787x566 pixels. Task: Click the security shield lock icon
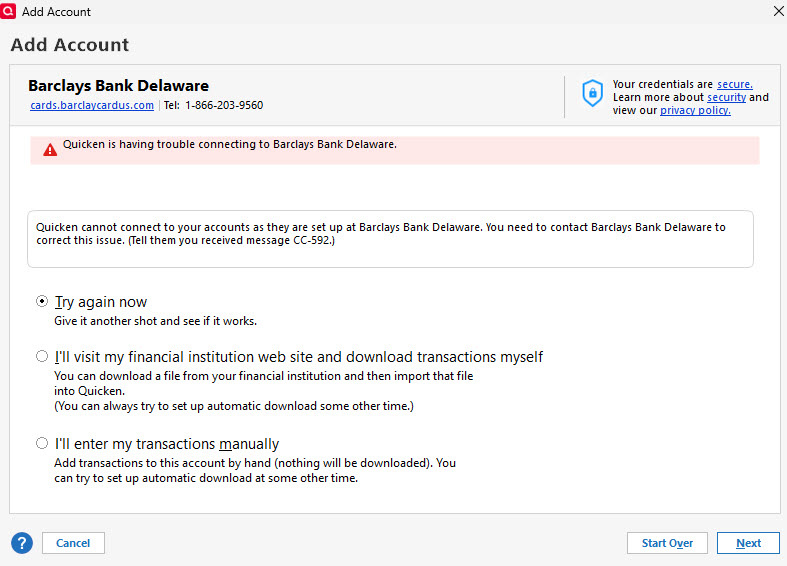(x=593, y=94)
